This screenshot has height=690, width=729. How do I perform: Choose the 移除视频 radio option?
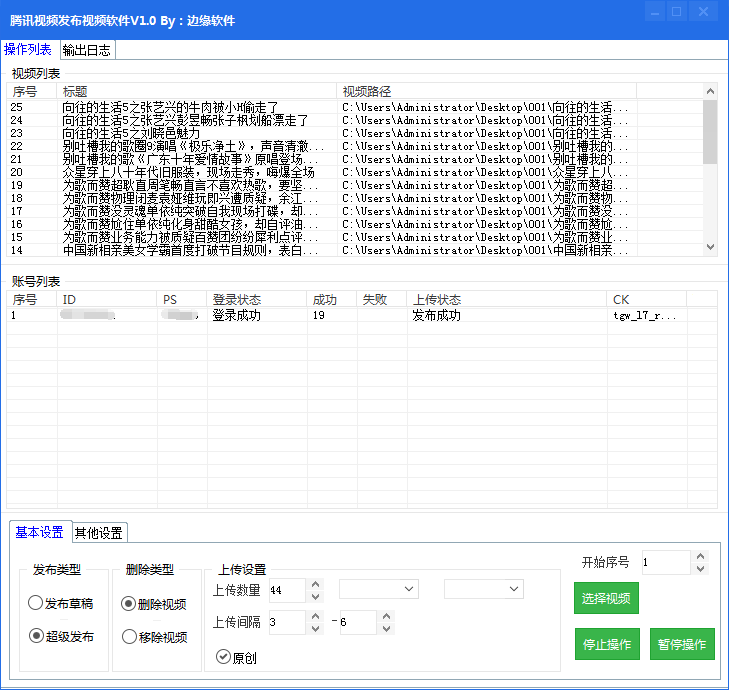(x=155, y=637)
